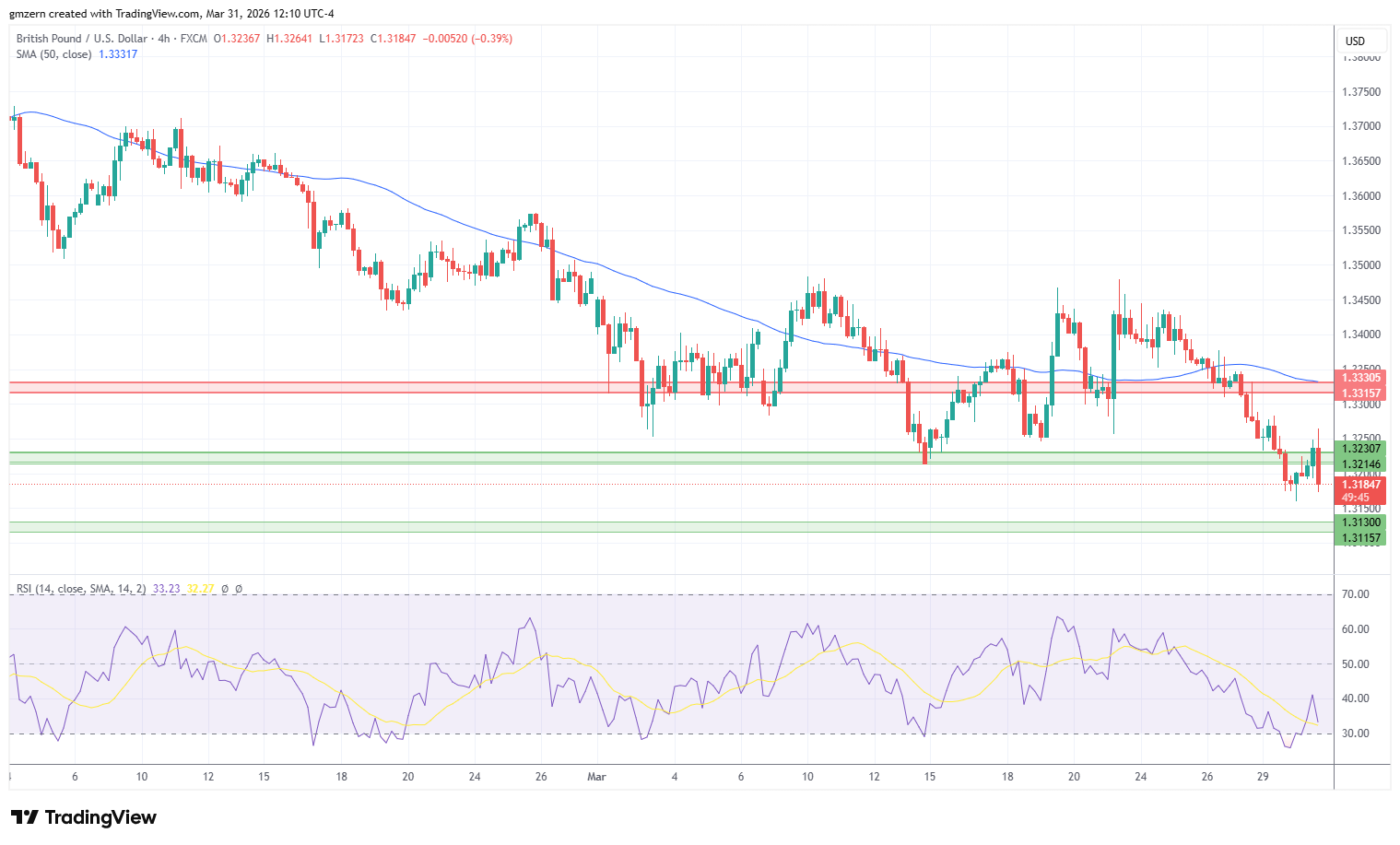Click the change value −0.00520 (−0.39%)
Viewport: 1400px width, 845px height.
point(467,39)
